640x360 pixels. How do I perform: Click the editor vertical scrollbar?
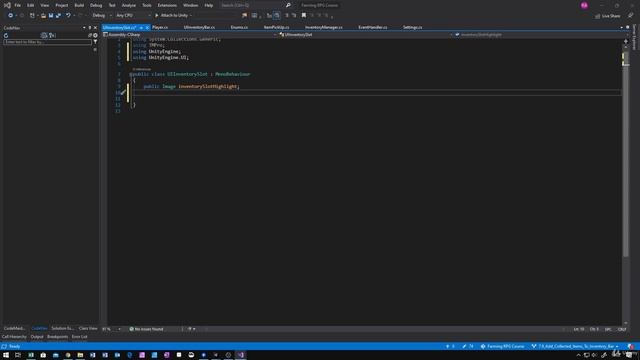[626, 155]
